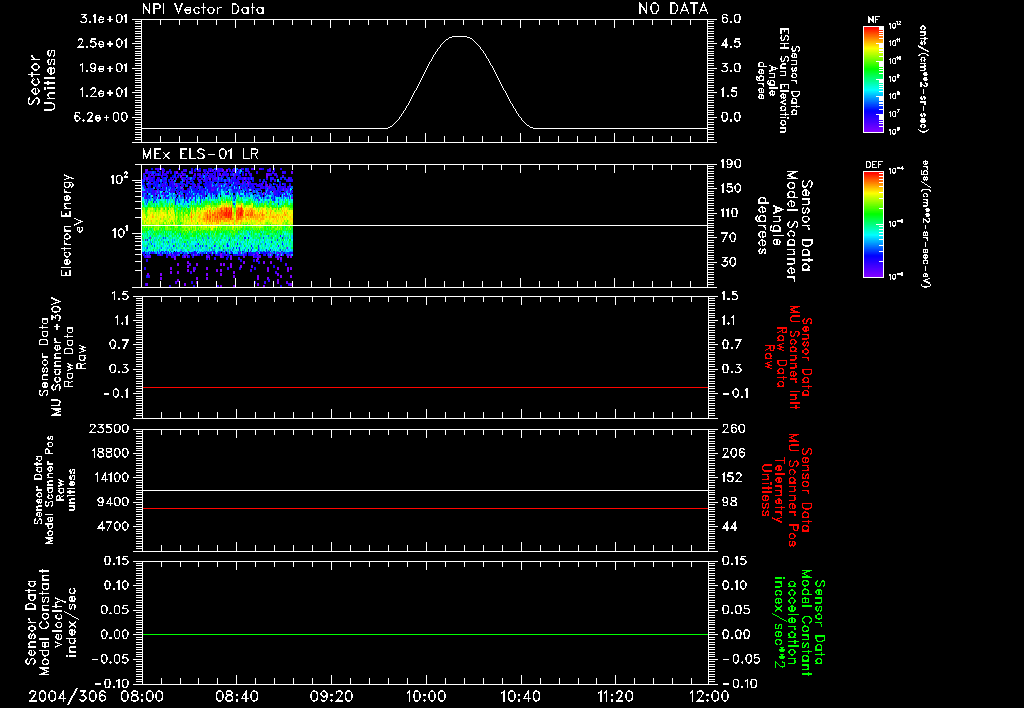This screenshot has width=1024, height=708.
Task: Click the '2004/306 08:00' time label
Action: [97, 696]
